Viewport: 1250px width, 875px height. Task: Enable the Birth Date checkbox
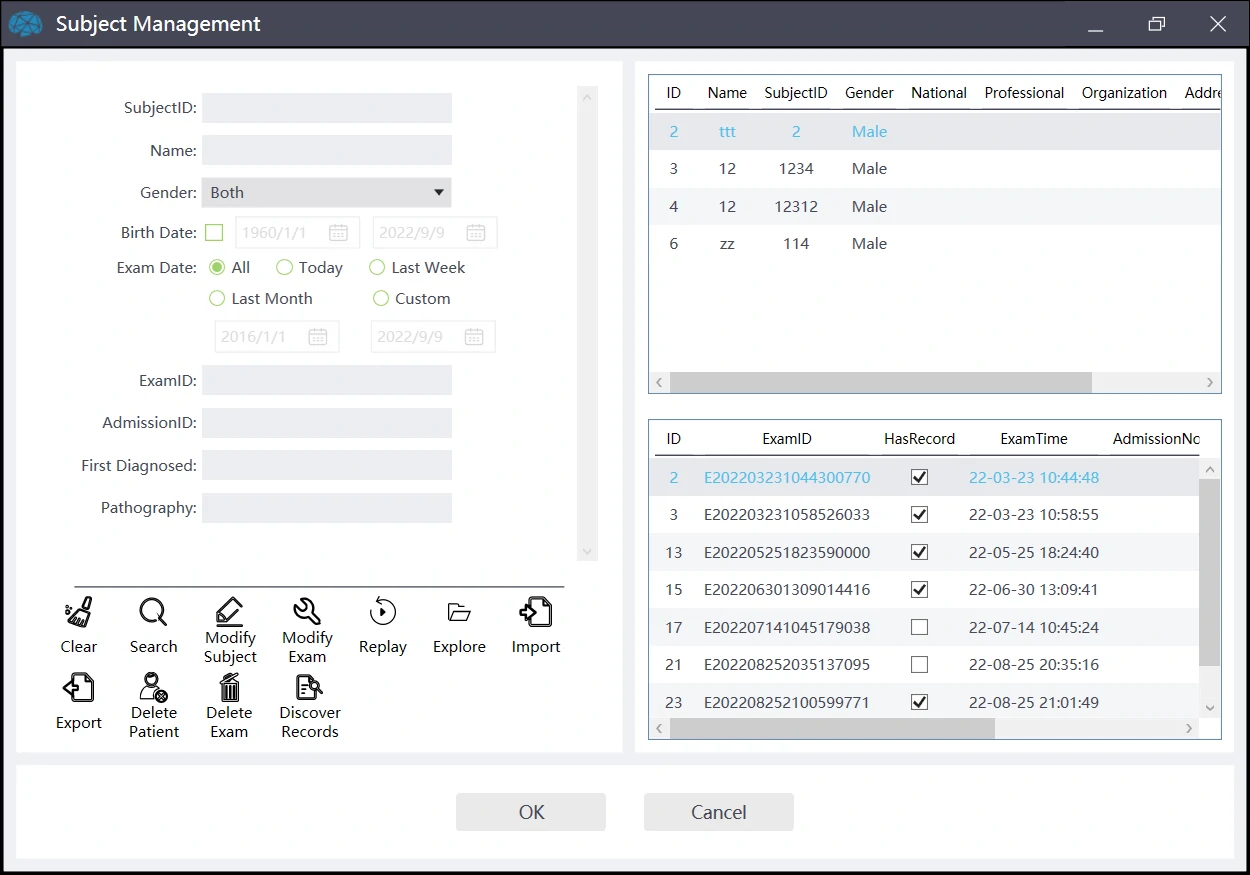point(214,233)
